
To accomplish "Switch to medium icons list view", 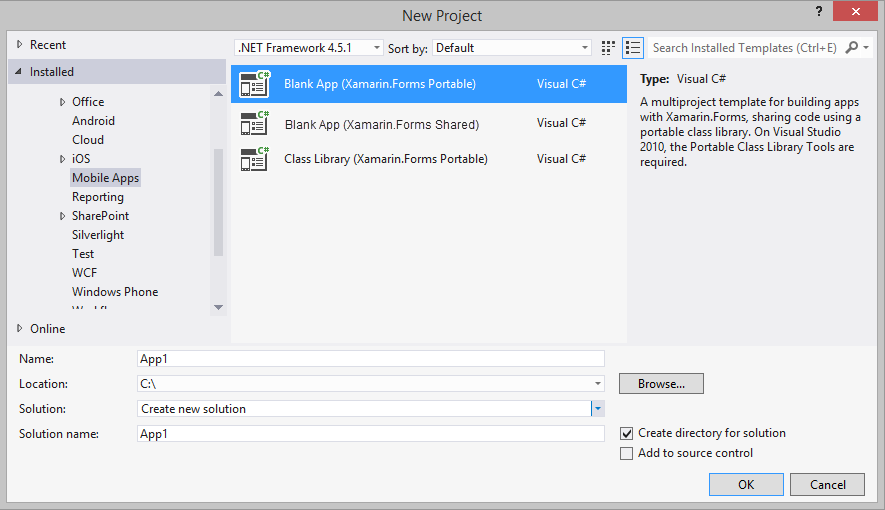I will click(632, 48).
